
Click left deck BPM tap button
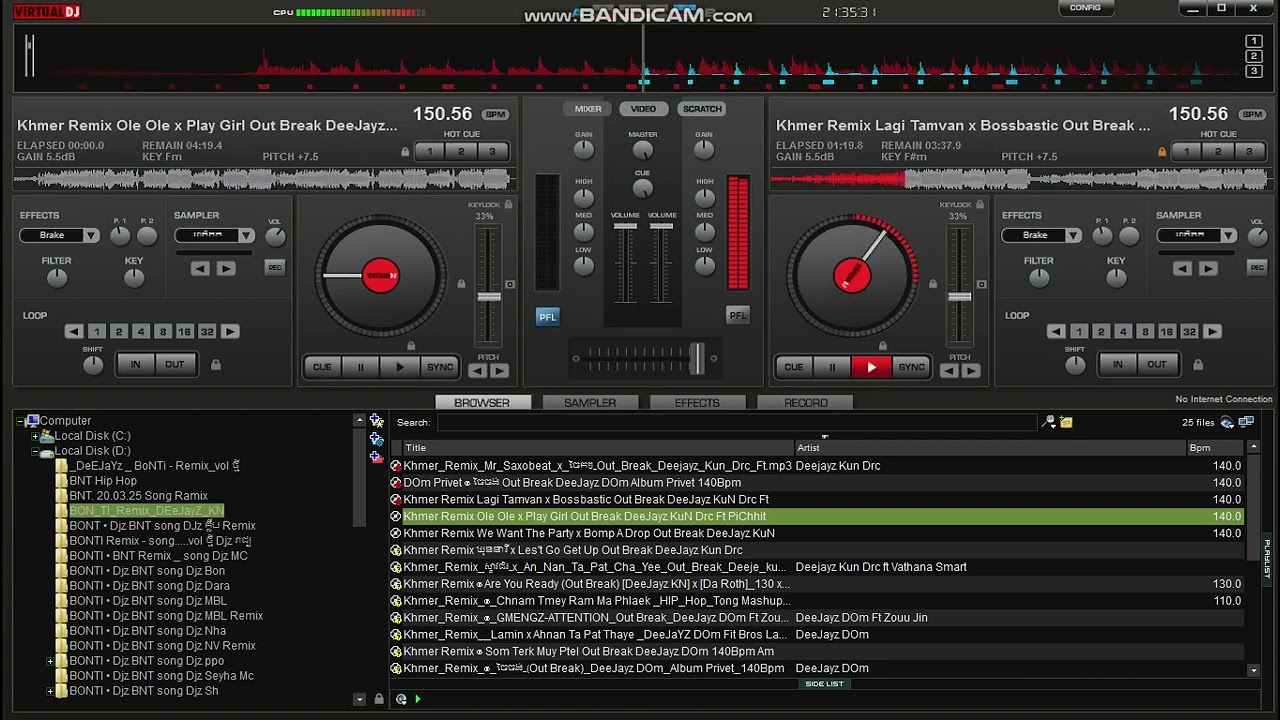[495, 115]
